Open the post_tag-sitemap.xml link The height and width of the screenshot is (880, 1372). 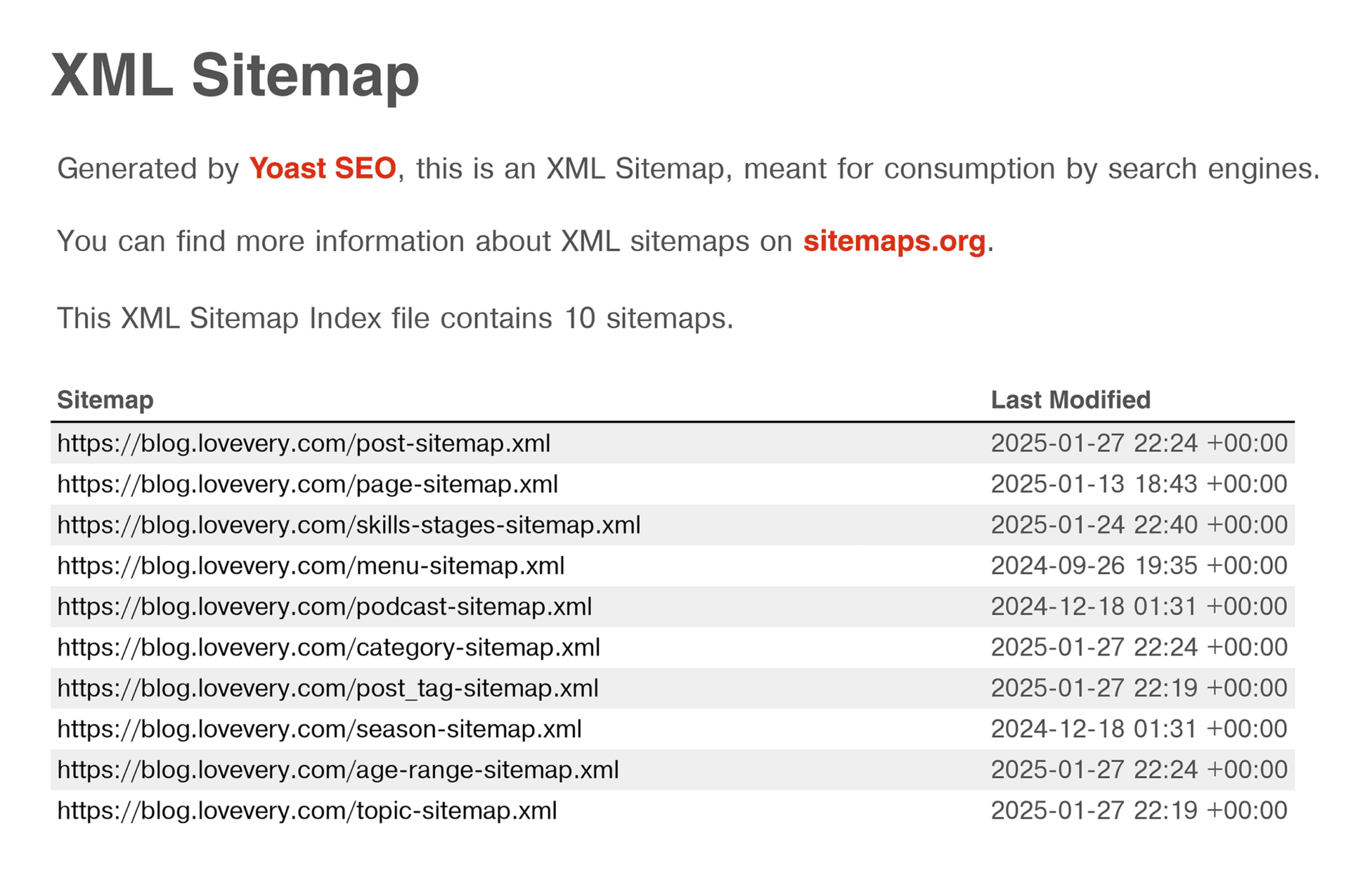(328, 688)
